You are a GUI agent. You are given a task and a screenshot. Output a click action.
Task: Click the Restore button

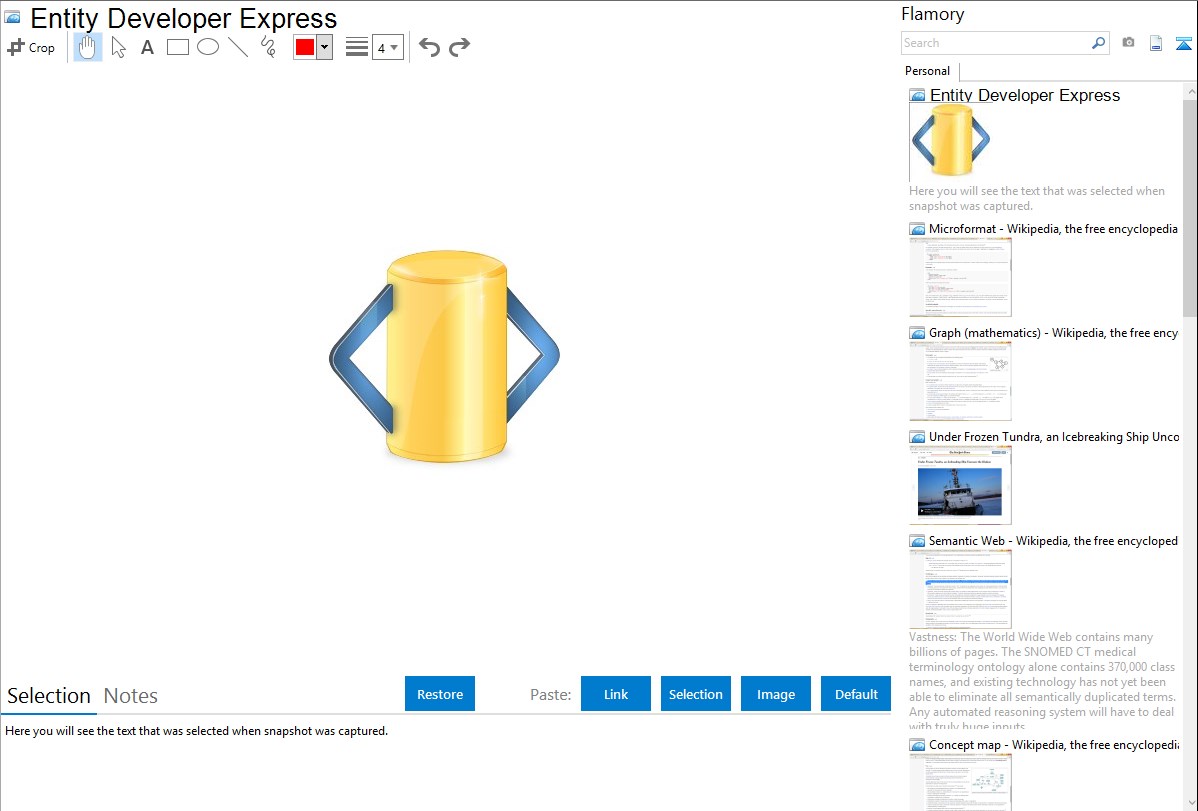[440, 694]
